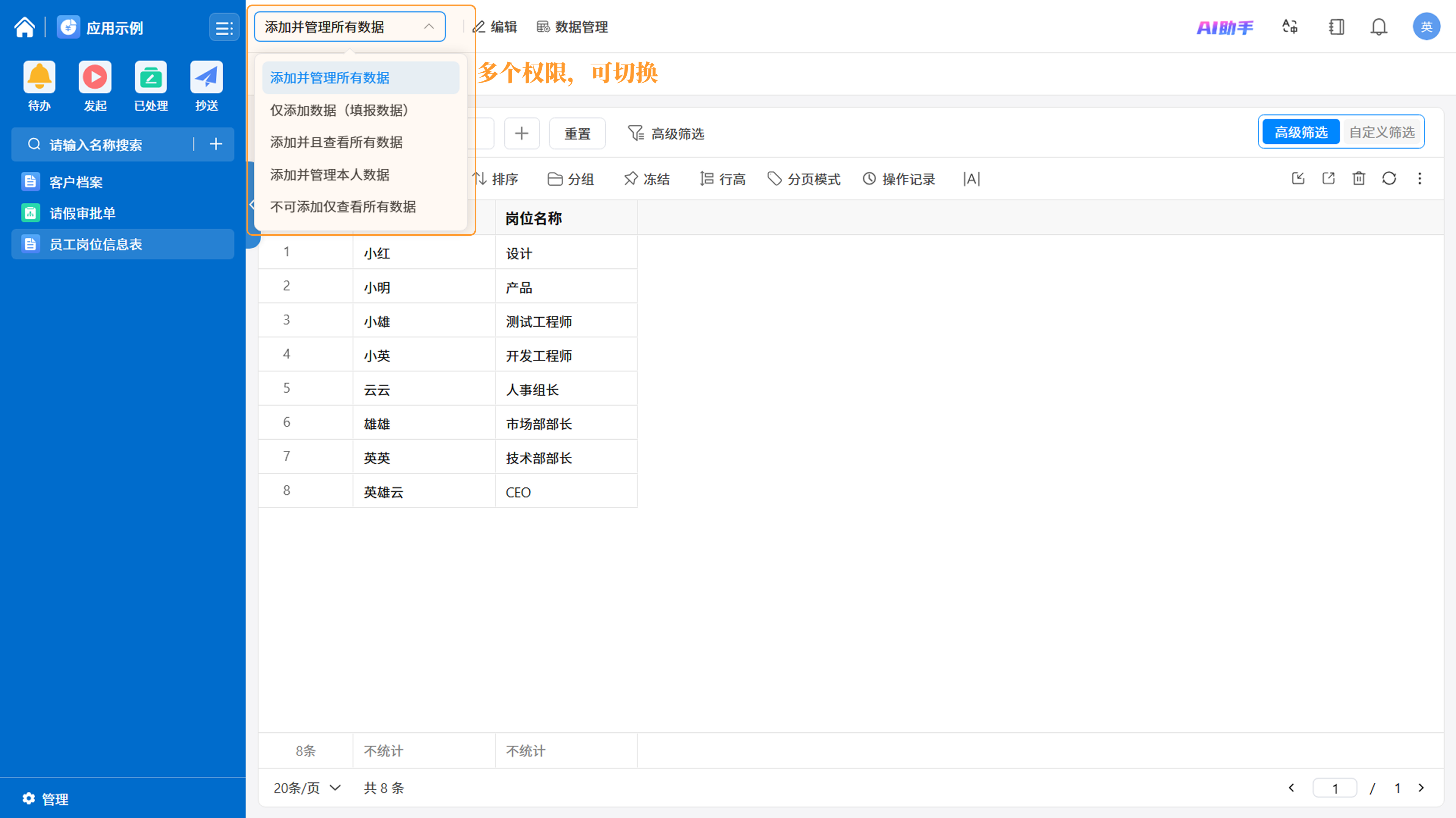Select cell 云云
Image resolution: width=1456 pixels, height=818 pixels.
[x=425, y=389]
